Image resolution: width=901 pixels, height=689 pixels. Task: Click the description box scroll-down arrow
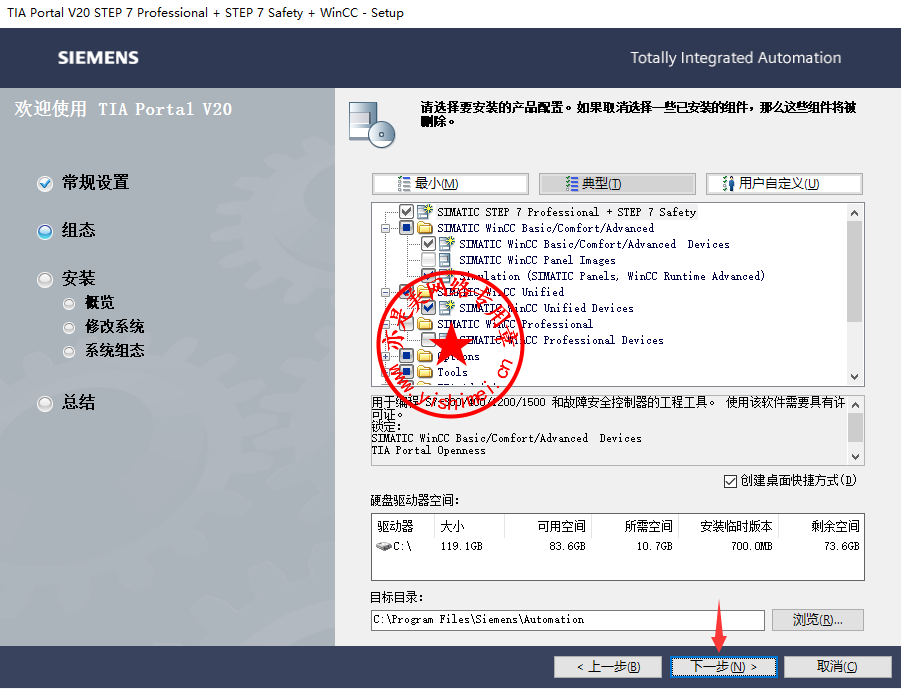click(x=856, y=456)
